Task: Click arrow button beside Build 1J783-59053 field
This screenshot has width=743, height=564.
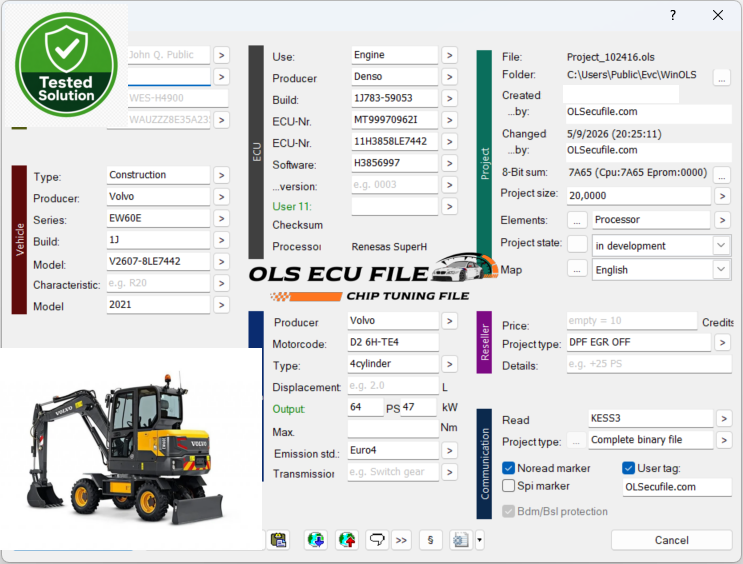Action: tap(449, 99)
